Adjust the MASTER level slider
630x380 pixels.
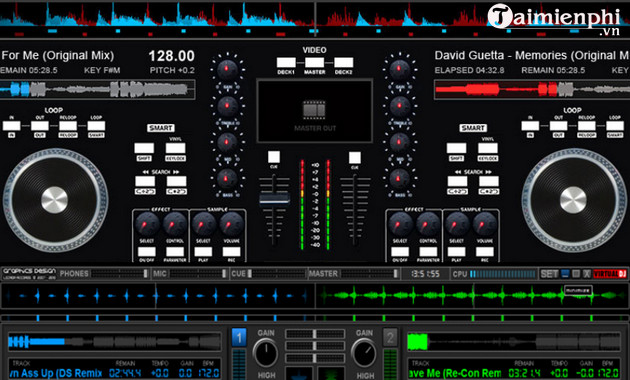pyautogui.click(x=370, y=274)
